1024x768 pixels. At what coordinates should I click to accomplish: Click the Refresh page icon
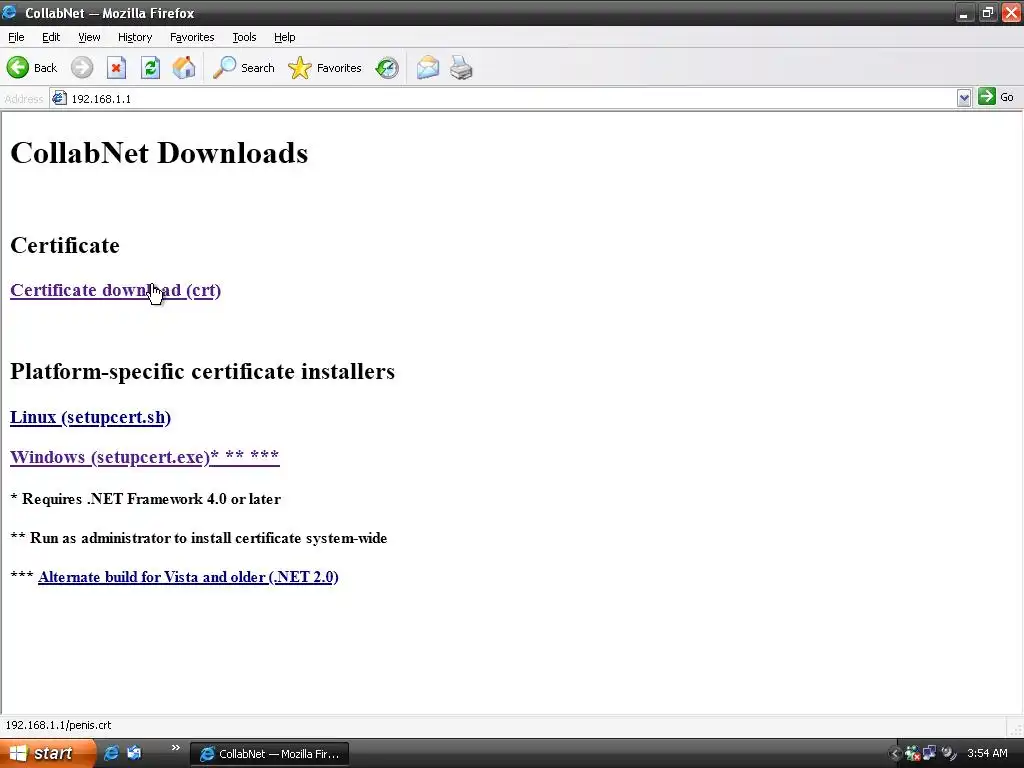(x=150, y=67)
